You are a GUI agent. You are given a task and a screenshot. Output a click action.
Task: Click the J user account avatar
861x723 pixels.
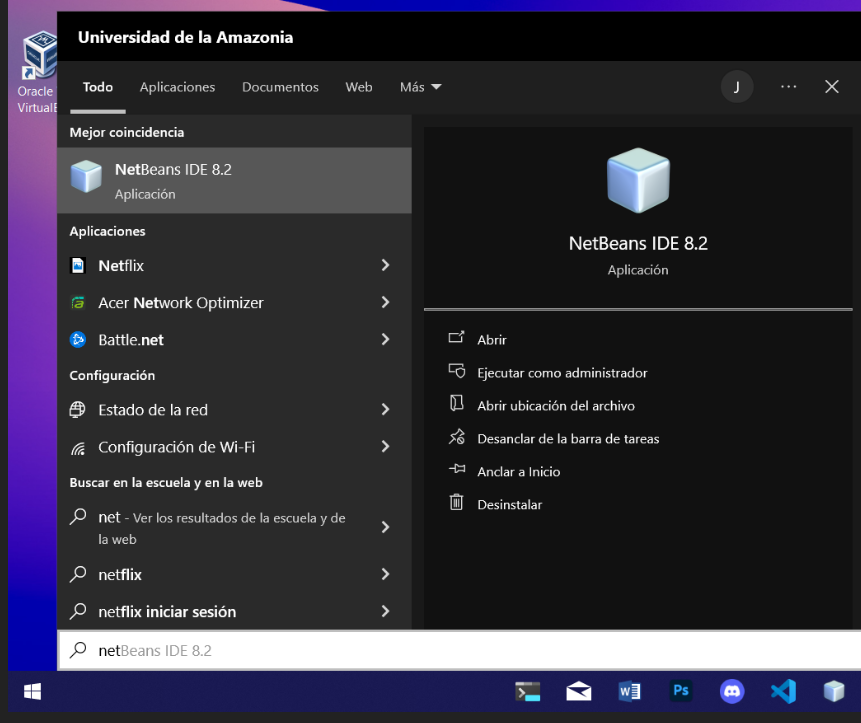(737, 87)
